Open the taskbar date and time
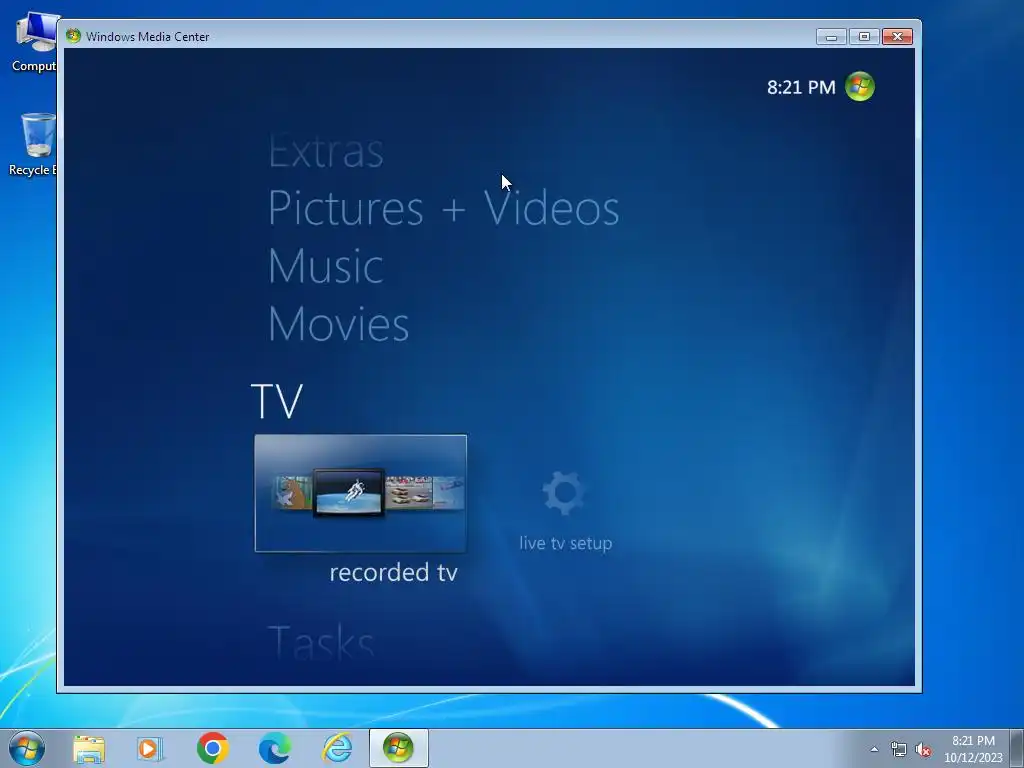 click(973, 749)
